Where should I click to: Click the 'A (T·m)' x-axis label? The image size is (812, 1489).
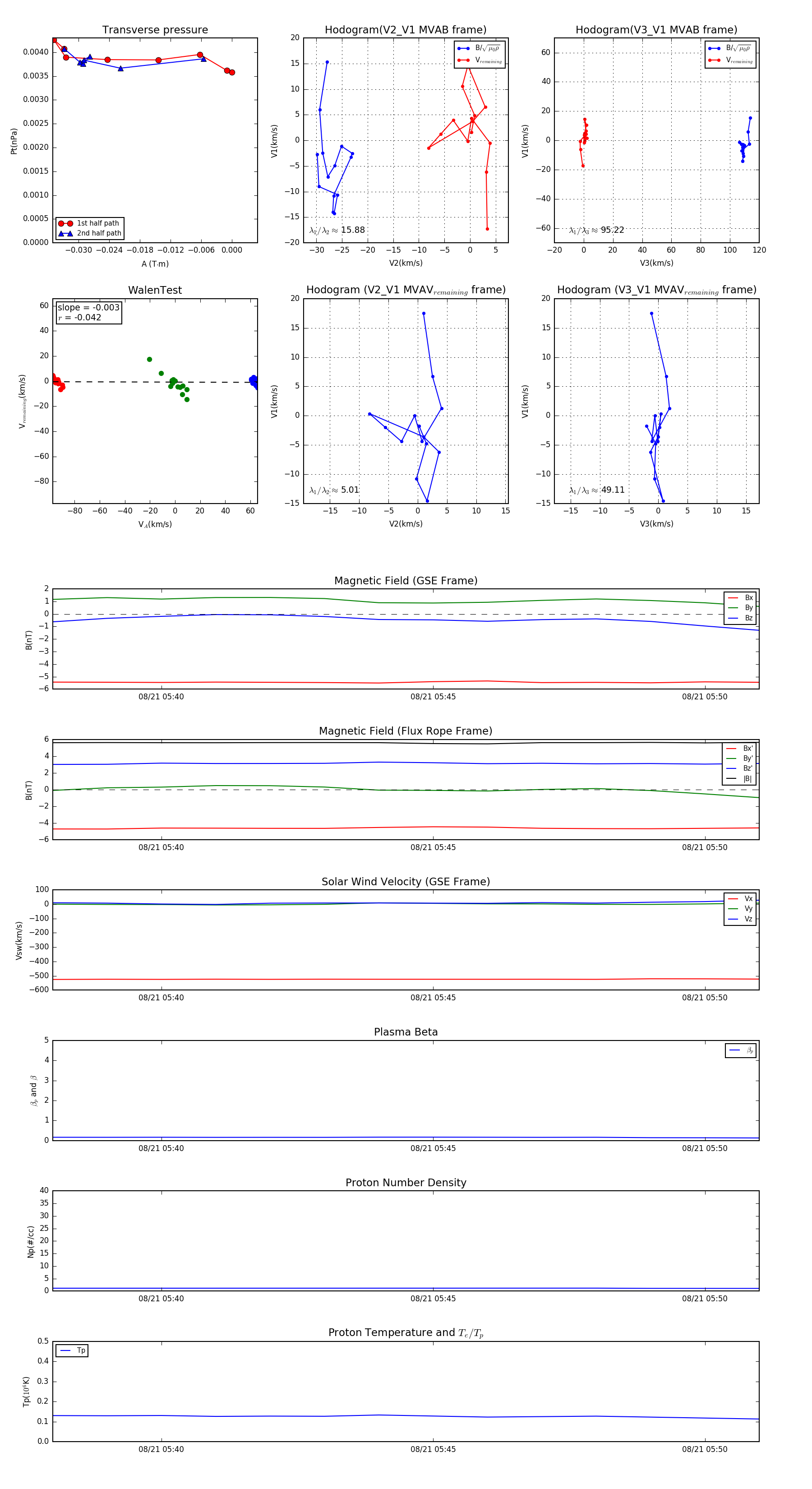pyautogui.click(x=155, y=264)
